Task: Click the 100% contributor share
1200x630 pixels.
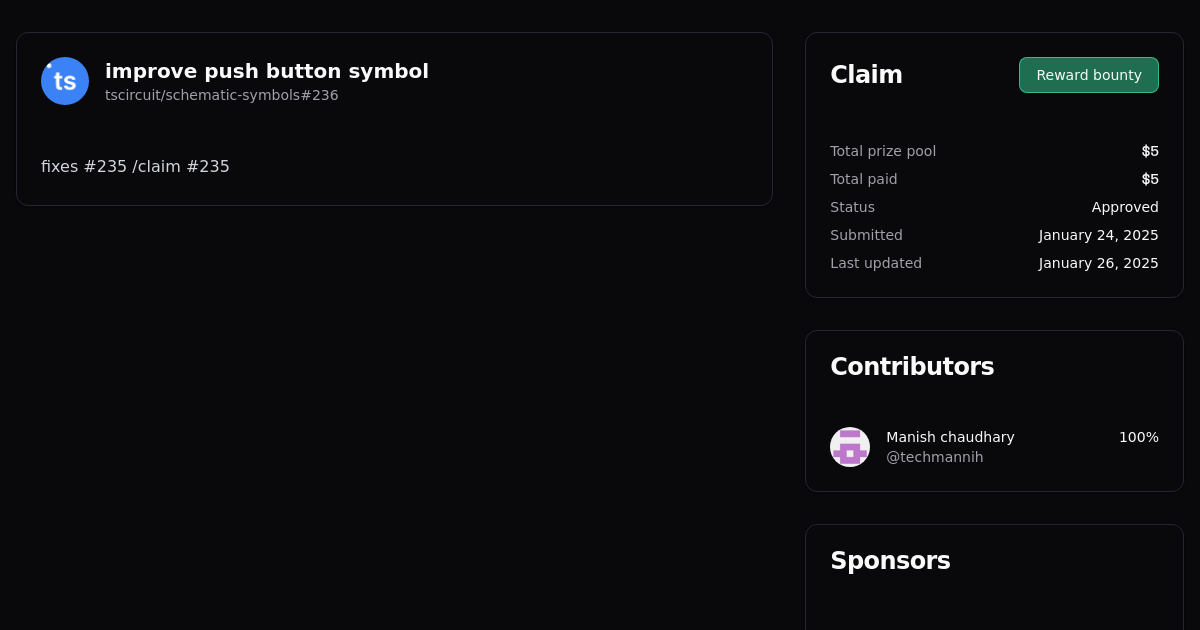Action: [1138, 437]
